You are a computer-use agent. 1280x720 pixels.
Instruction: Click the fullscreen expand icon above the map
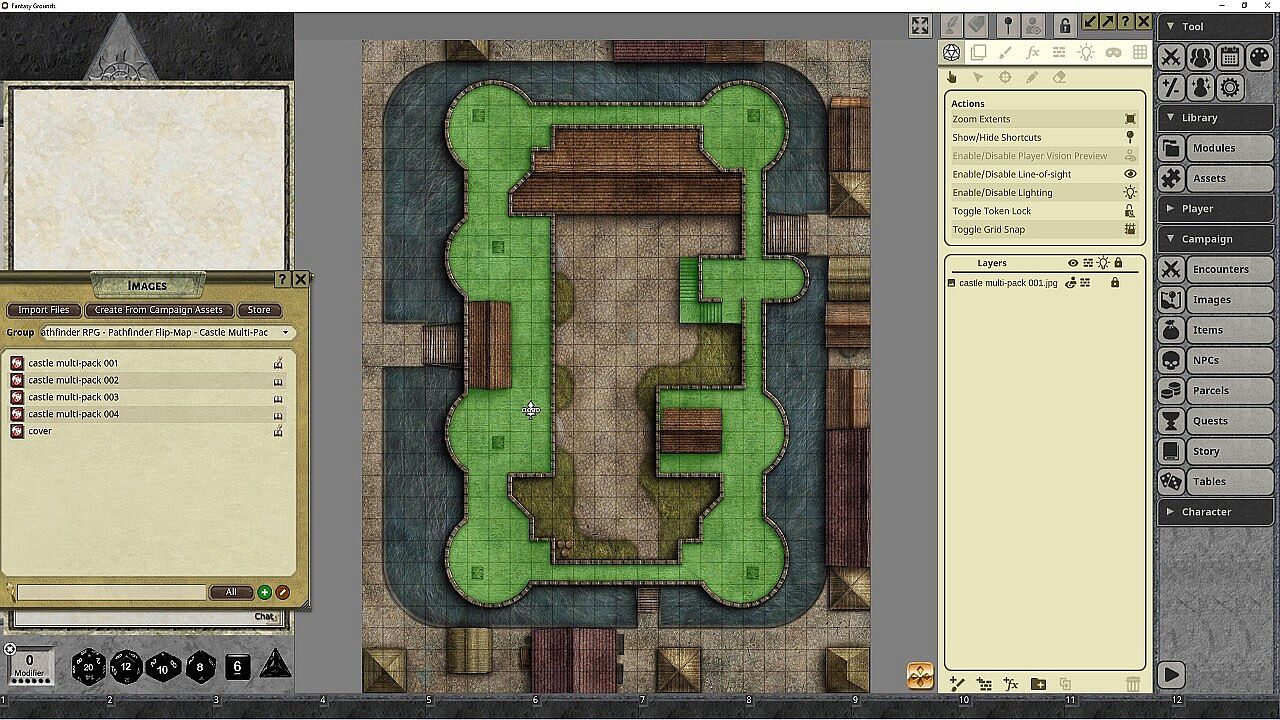click(920, 25)
